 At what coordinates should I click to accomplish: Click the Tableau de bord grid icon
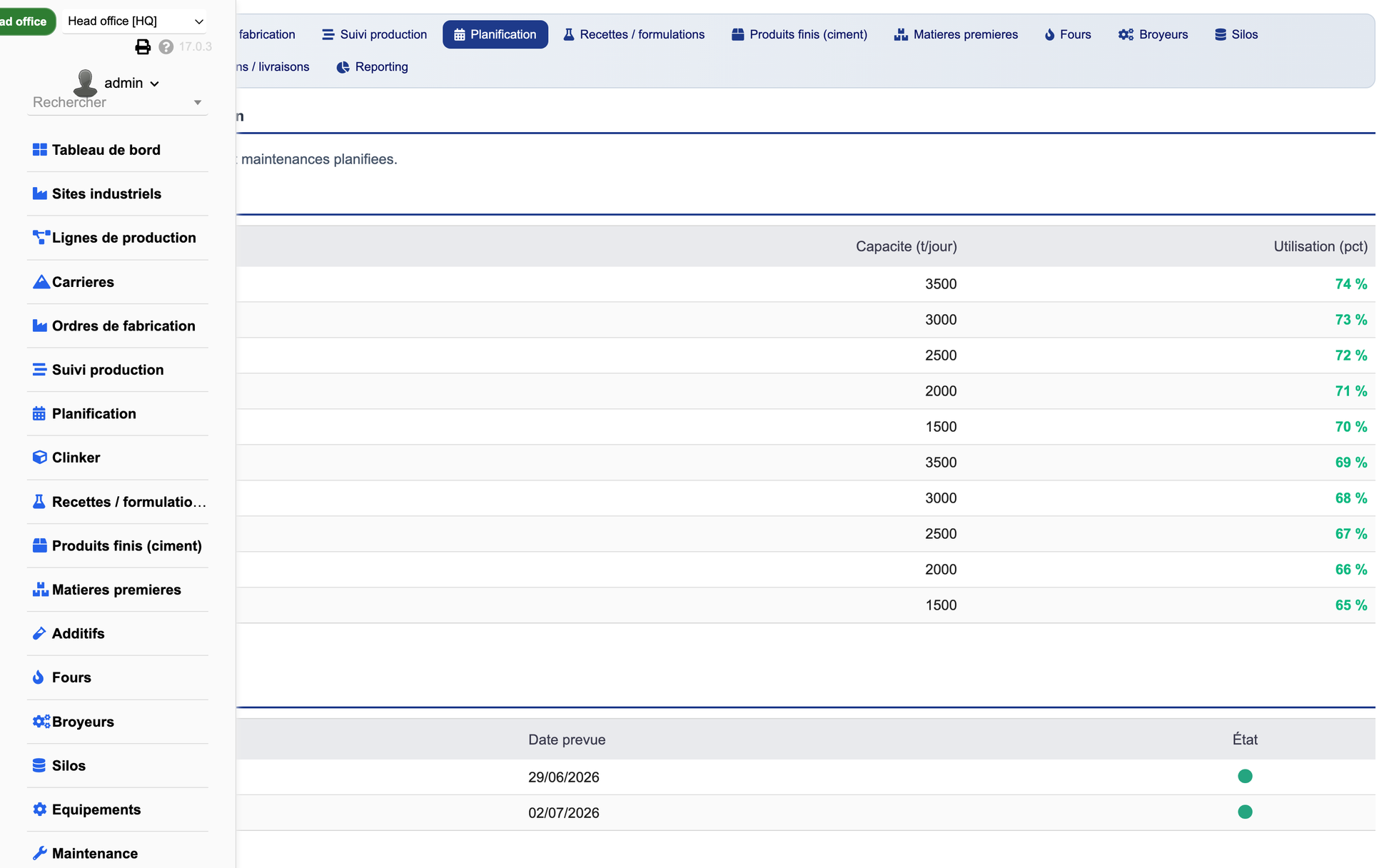point(40,150)
